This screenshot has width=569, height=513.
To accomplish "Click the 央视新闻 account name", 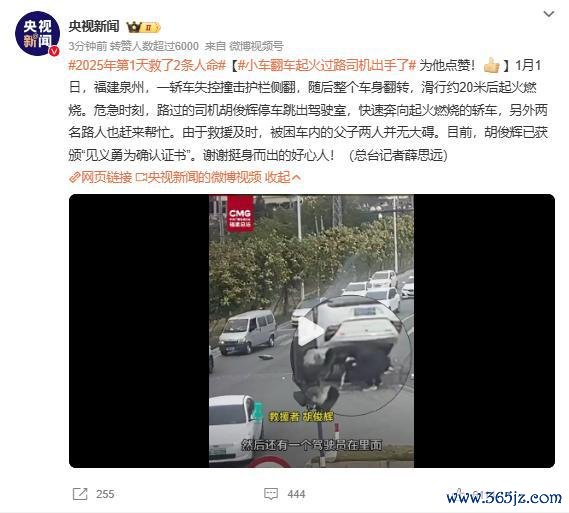I will [94, 26].
